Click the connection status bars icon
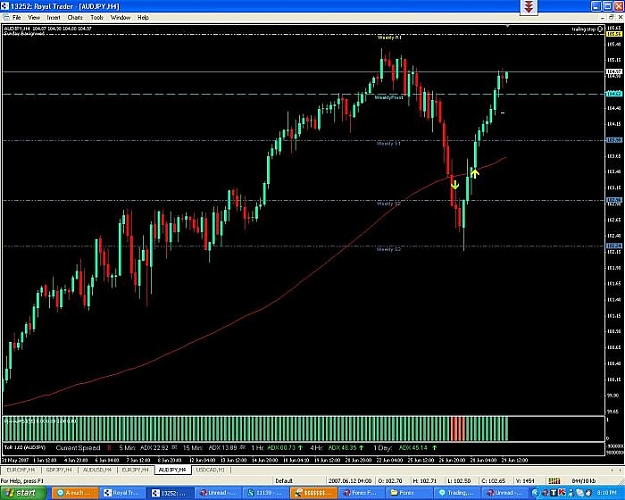625x500 pixels. tap(554, 481)
